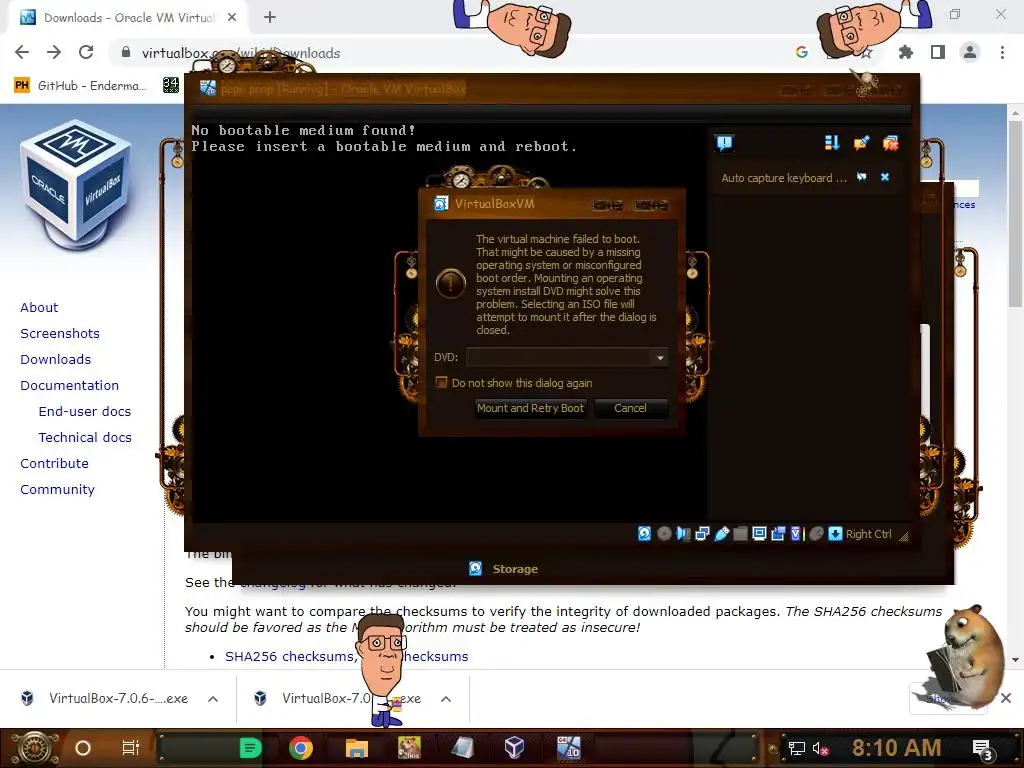Open the About link in the sidebar
Screen dimensions: 1024x768
pos(39,308)
